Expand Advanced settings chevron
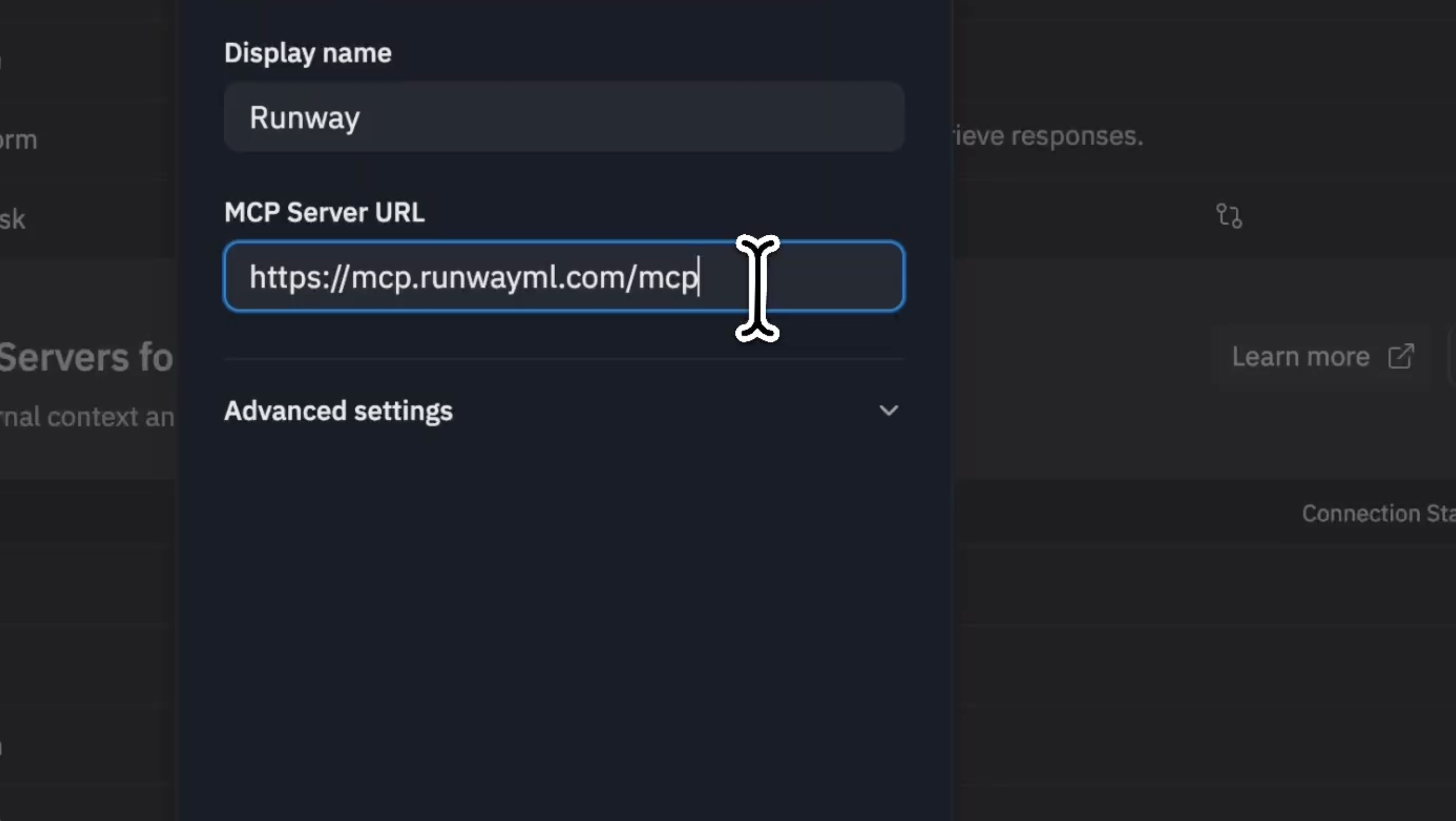Screen dimensions: 1456x821 coord(888,410)
